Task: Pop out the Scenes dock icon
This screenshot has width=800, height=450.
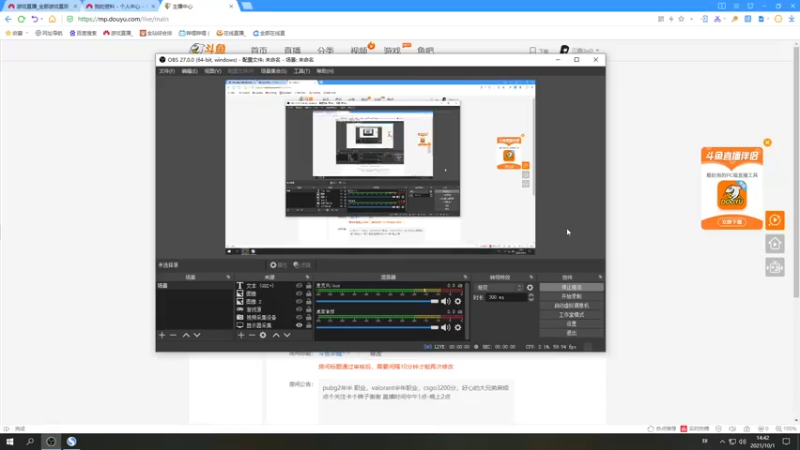Action: 228,277
